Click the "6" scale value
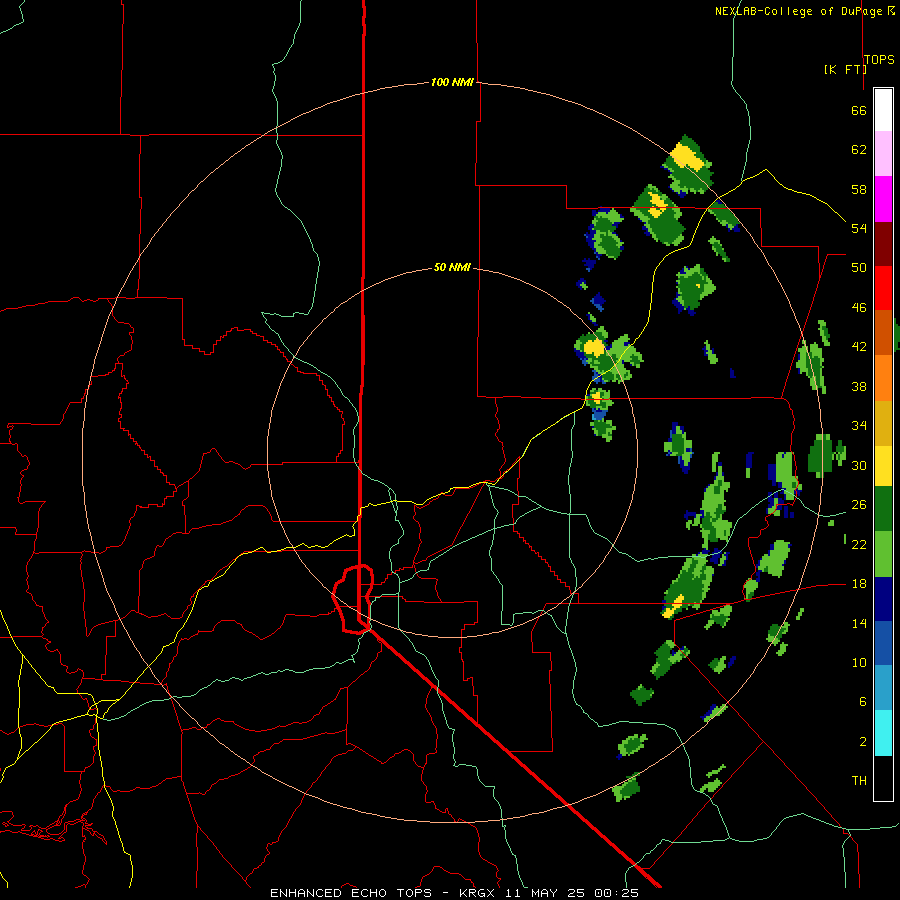The width and height of the screenshot is (900, 900). 863,702
